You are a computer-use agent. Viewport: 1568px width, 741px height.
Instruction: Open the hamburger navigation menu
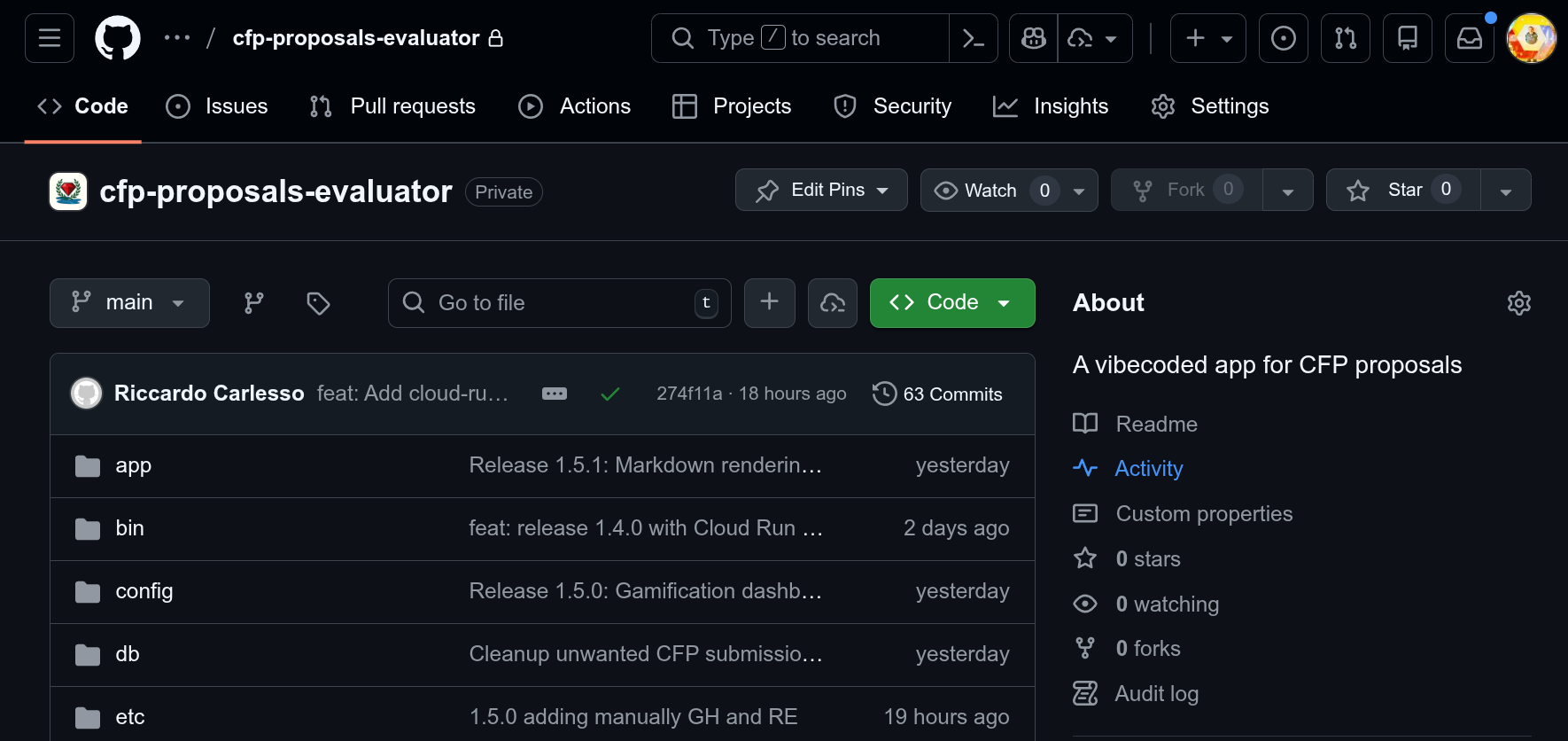pos(50,38)
